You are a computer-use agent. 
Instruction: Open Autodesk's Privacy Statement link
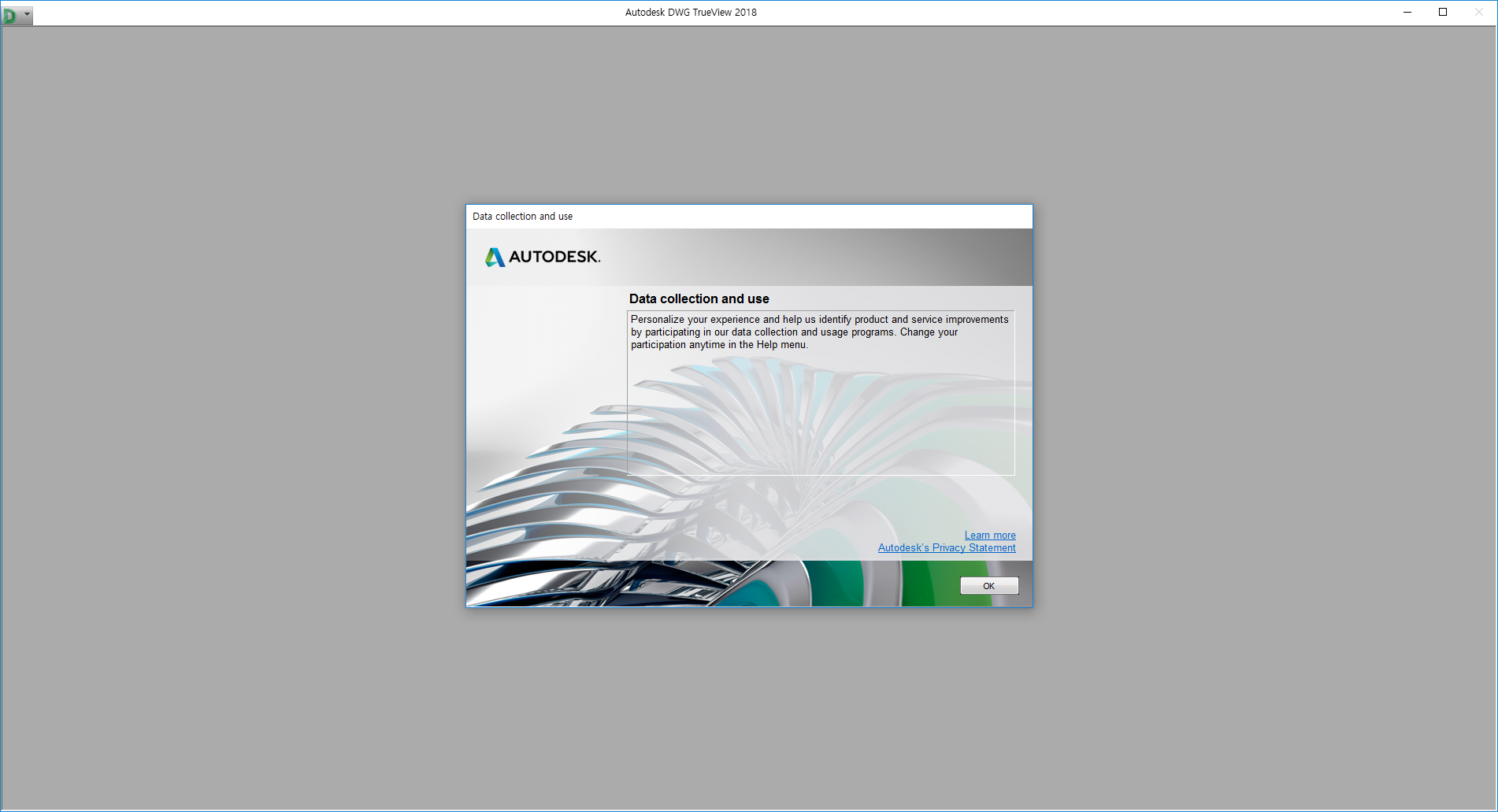[947, 547]
